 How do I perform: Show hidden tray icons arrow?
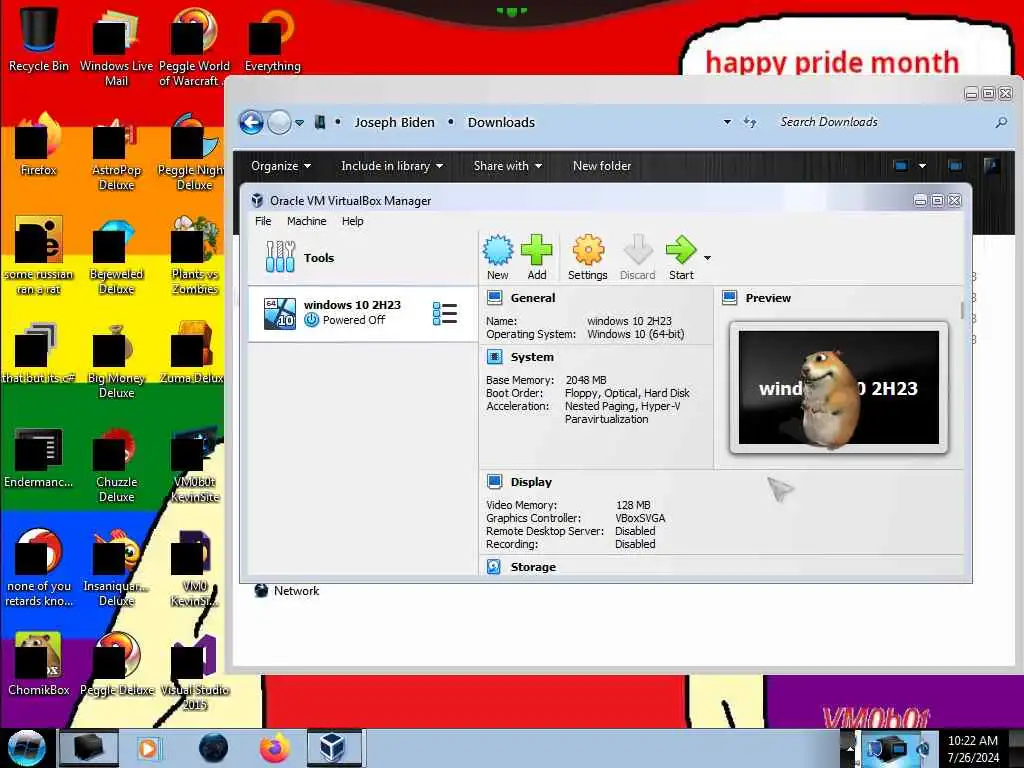coord(850,748)
